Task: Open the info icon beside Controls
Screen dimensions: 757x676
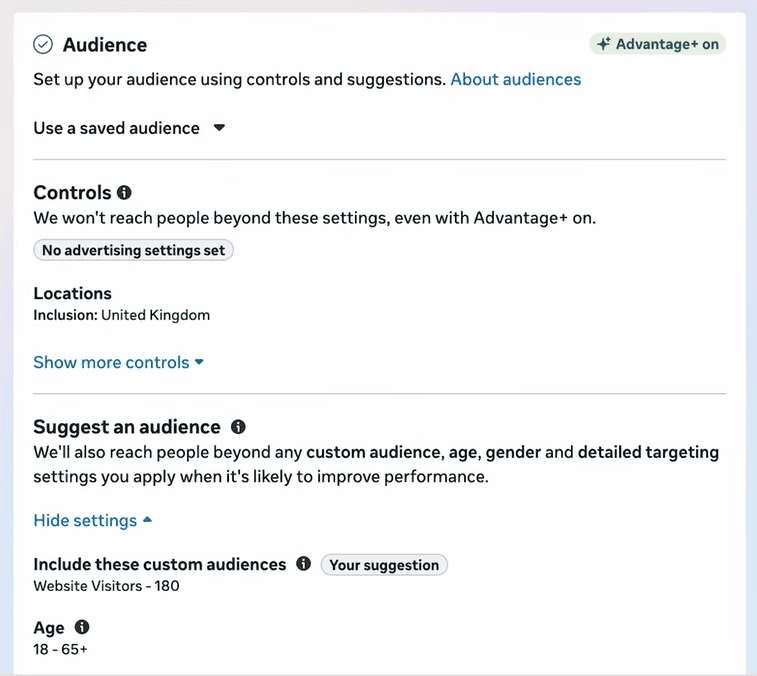Action: click(x=124, y=192)
